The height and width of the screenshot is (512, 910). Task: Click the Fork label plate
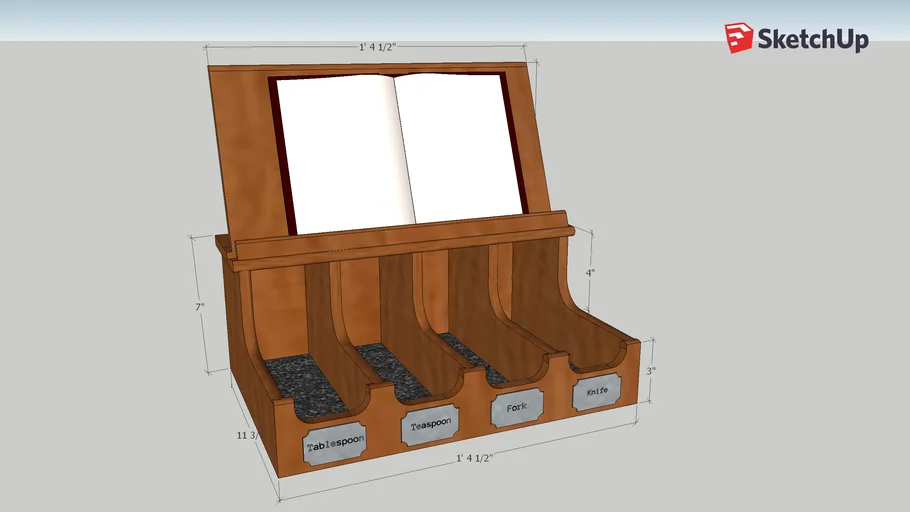516,407
